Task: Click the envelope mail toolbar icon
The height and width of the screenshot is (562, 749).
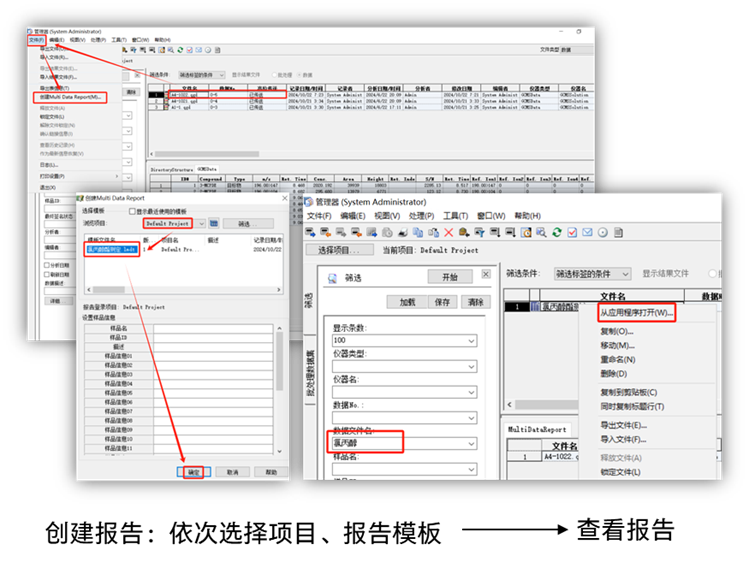Action: [x=587, y=232]
